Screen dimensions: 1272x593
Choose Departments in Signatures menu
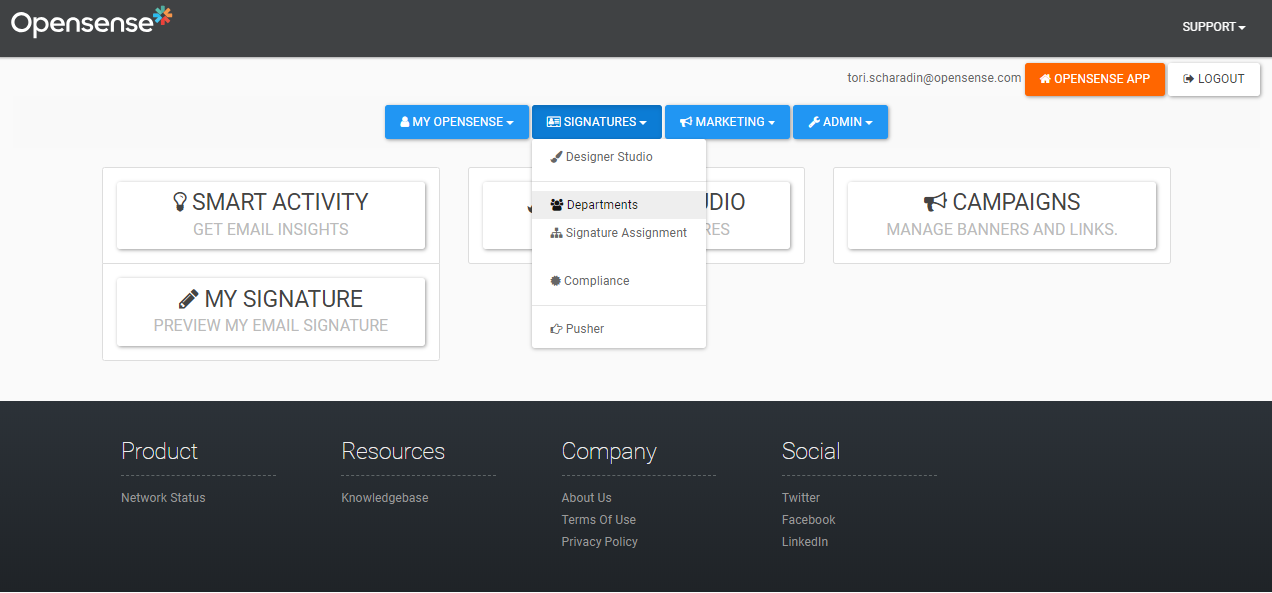point(619,205)
